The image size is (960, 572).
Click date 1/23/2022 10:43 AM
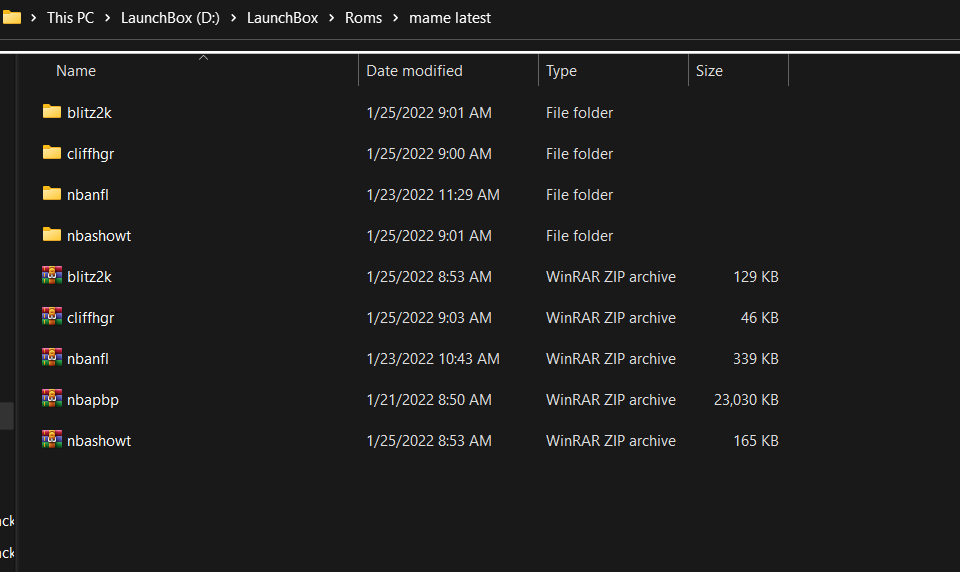pos(433,359)
